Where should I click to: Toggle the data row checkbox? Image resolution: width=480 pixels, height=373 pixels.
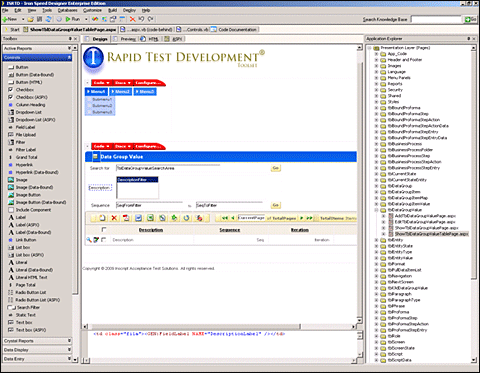click(104, 240)
